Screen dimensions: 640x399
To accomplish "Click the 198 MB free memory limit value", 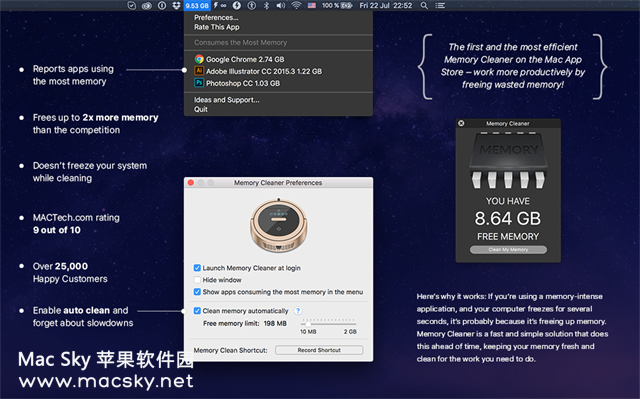I will point(275,324).
